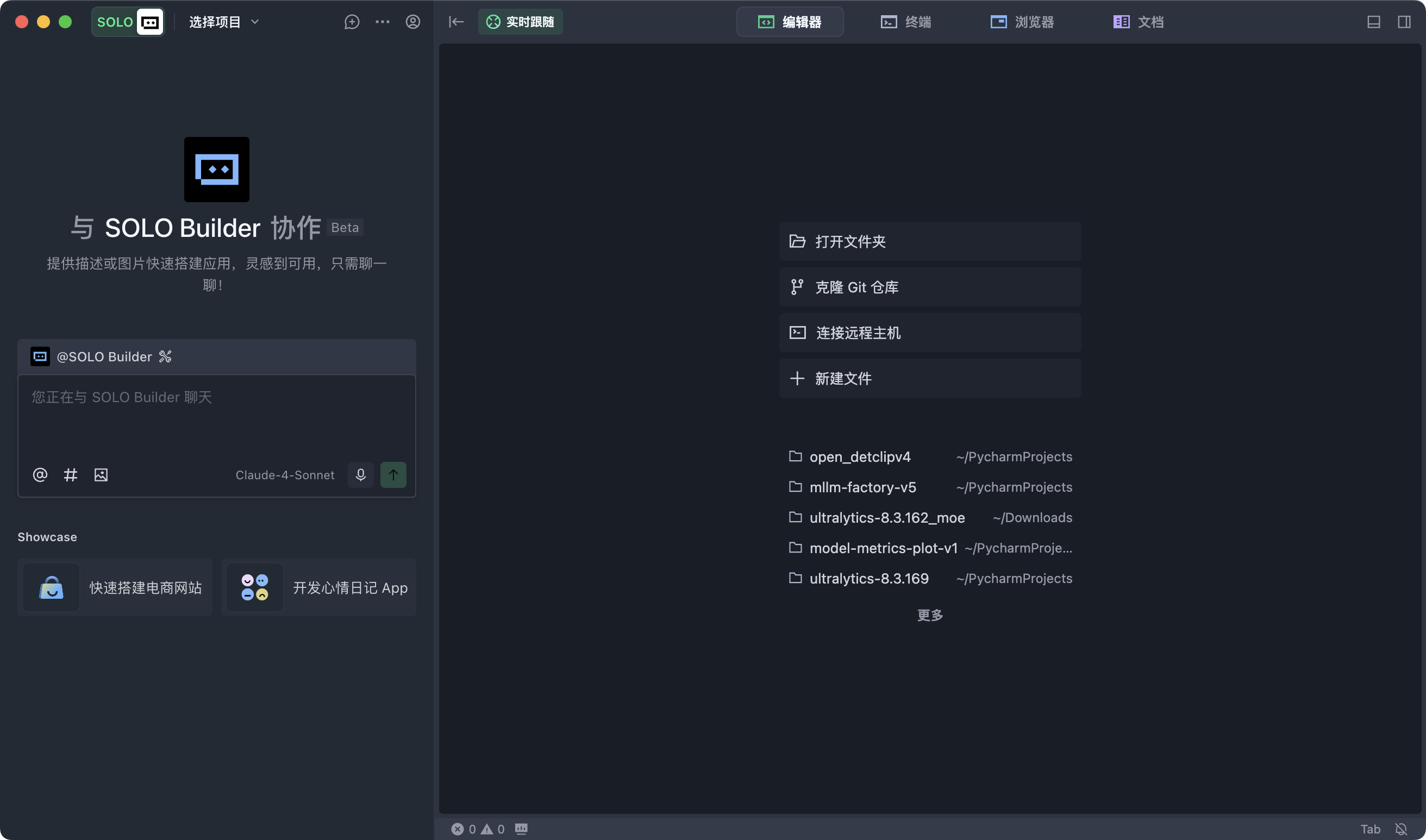The height and width of the screenshot is (840, 1426).
Task: Click the @ mention icon in chat
Action: (x=40, y=475)
